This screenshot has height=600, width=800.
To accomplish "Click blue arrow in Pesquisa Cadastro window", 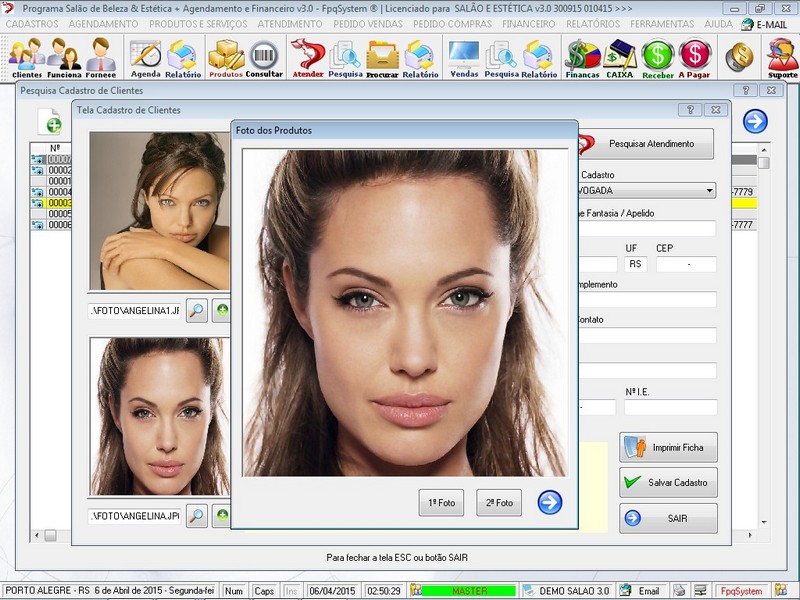I will (x=755, y=121).
